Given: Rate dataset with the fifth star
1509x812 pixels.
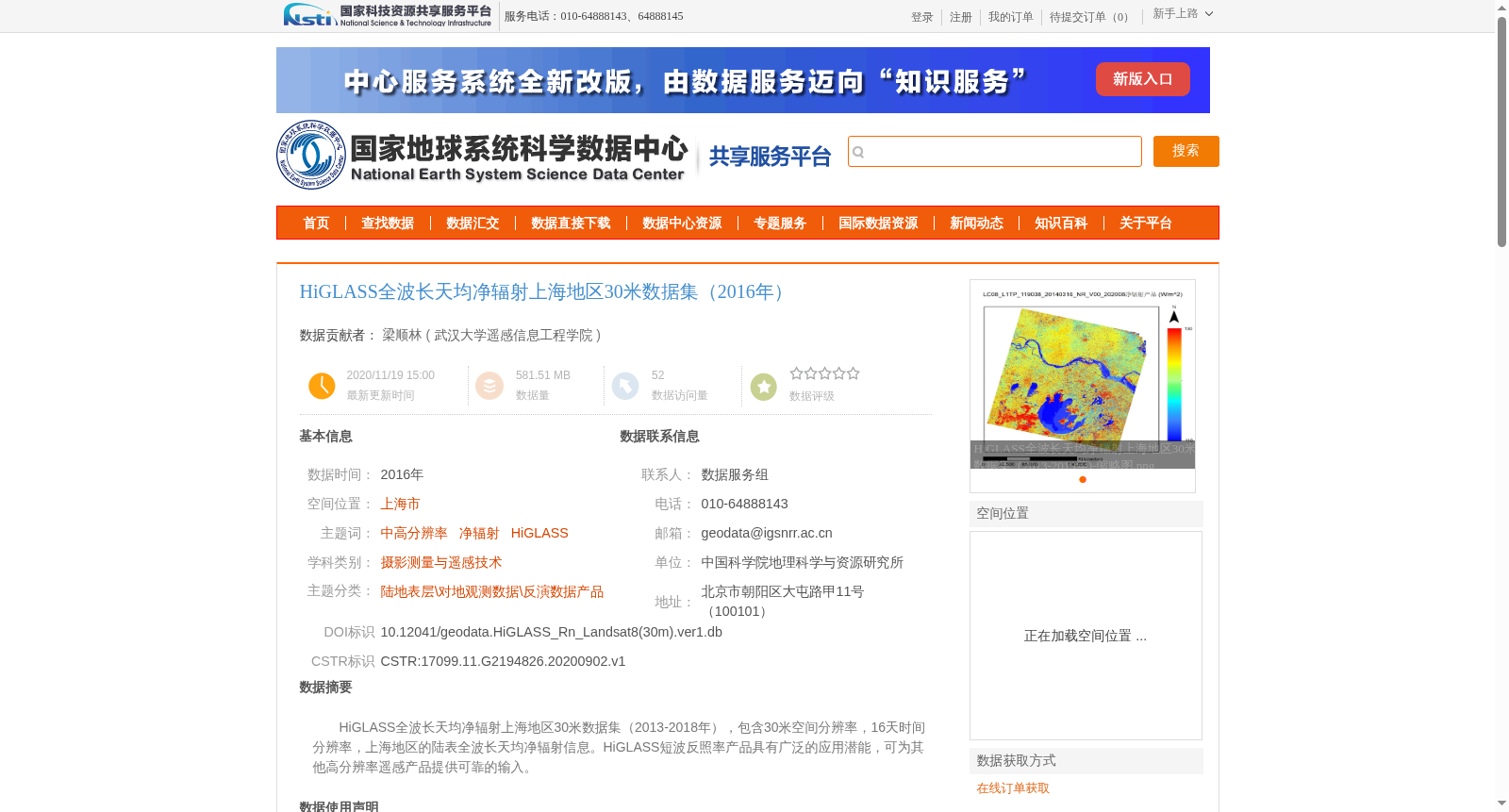Looking at the screenshot, I should 853,373.
